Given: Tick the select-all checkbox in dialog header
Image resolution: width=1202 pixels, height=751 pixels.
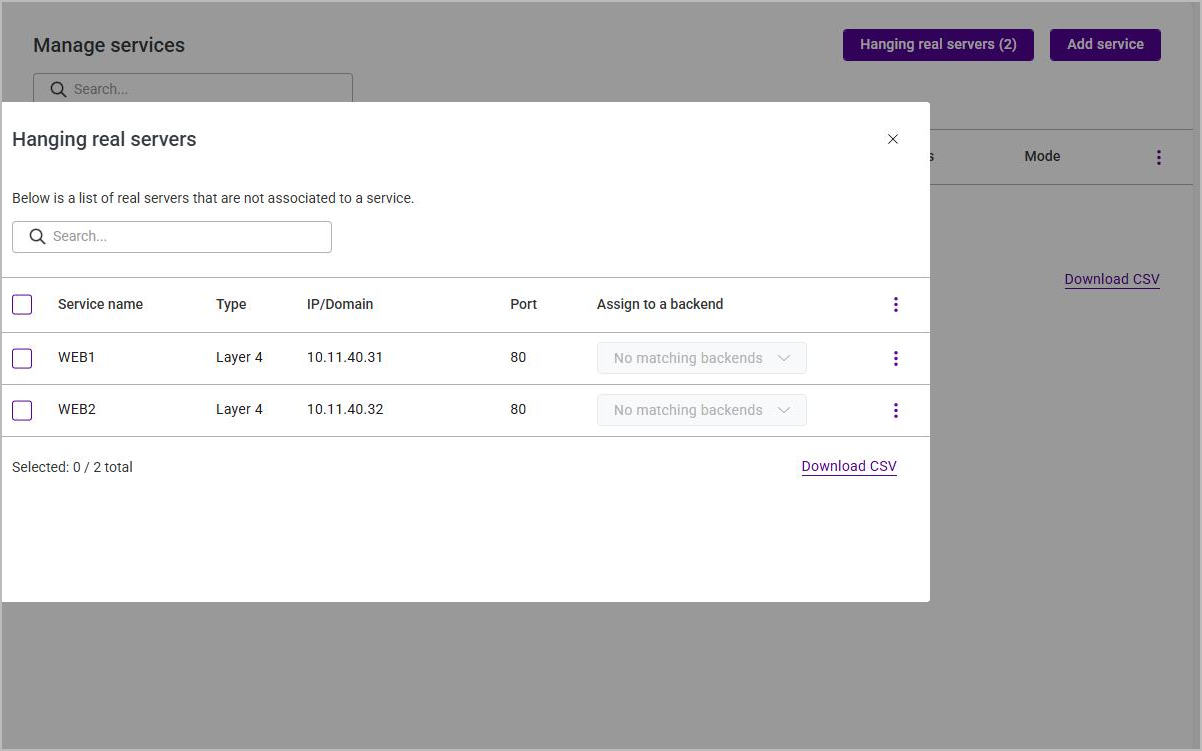Looking at the screenshot, I should [x=22, y=305].
